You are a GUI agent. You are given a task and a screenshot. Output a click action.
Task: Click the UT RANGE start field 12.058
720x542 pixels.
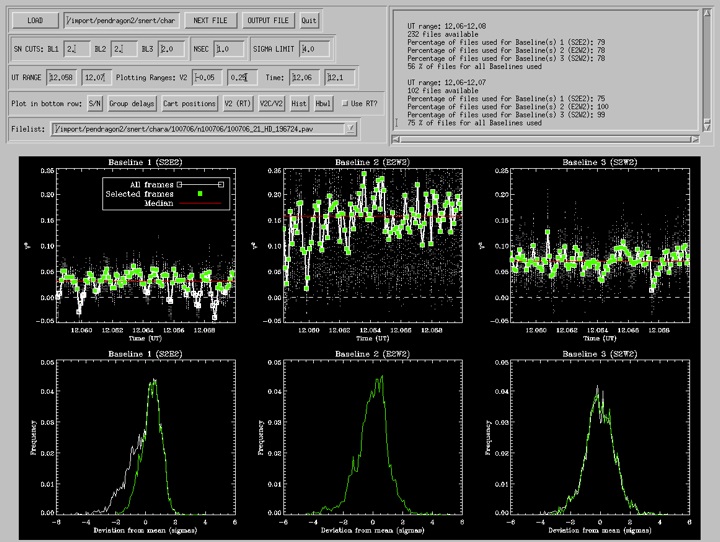(x=62, y=77)
